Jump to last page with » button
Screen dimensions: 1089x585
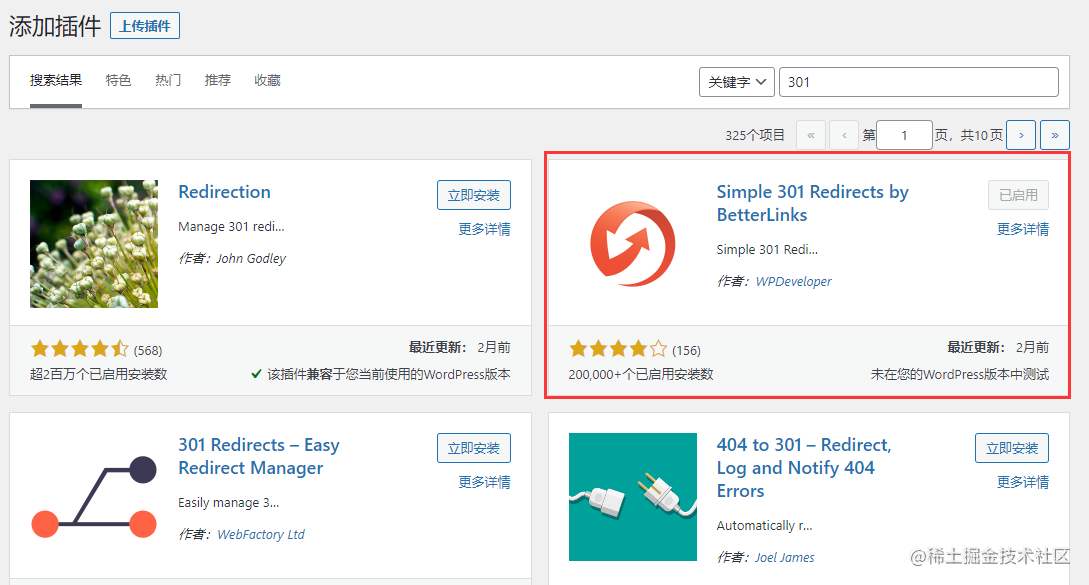1054,135
